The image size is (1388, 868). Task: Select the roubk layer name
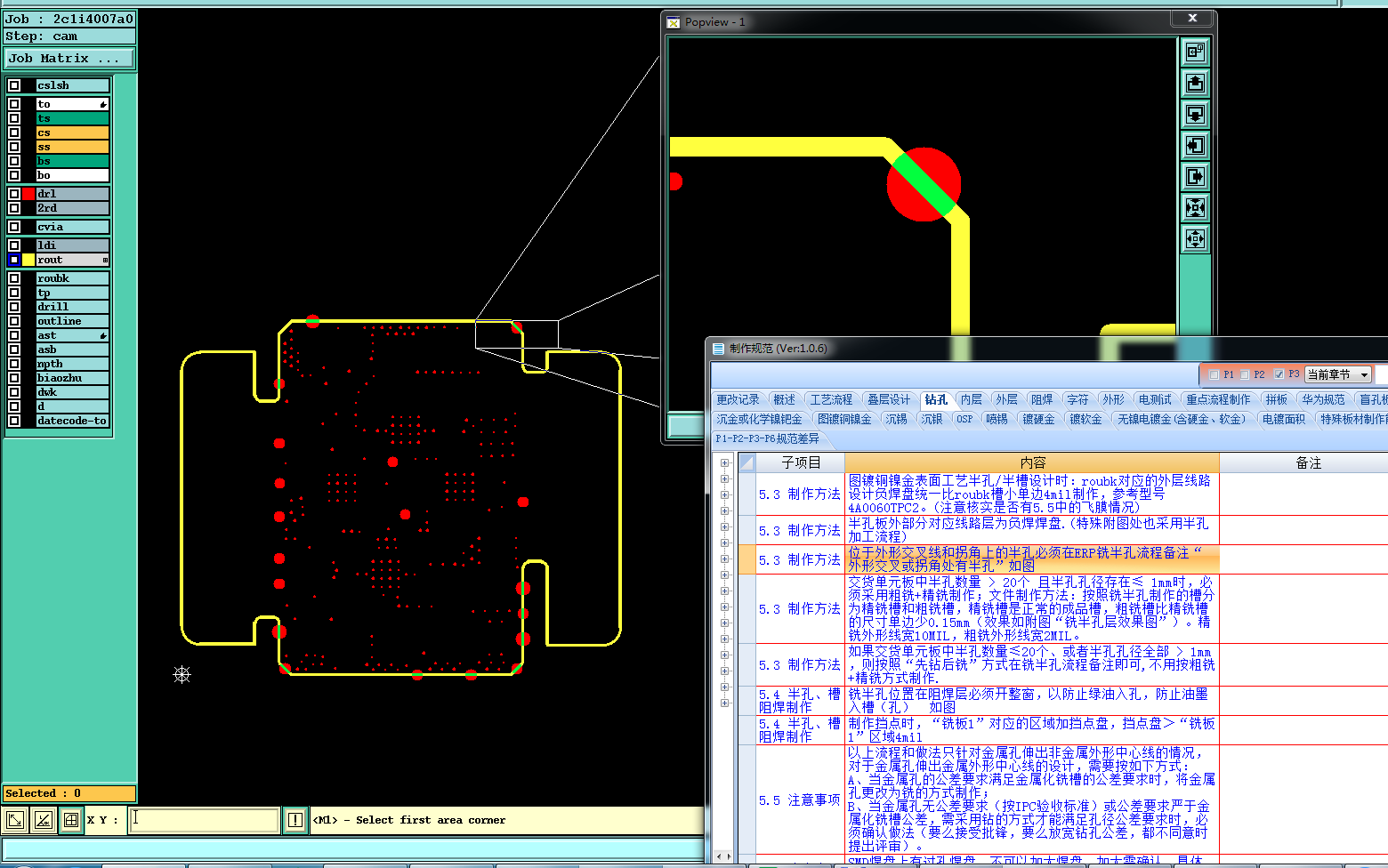tap(72, 278)
